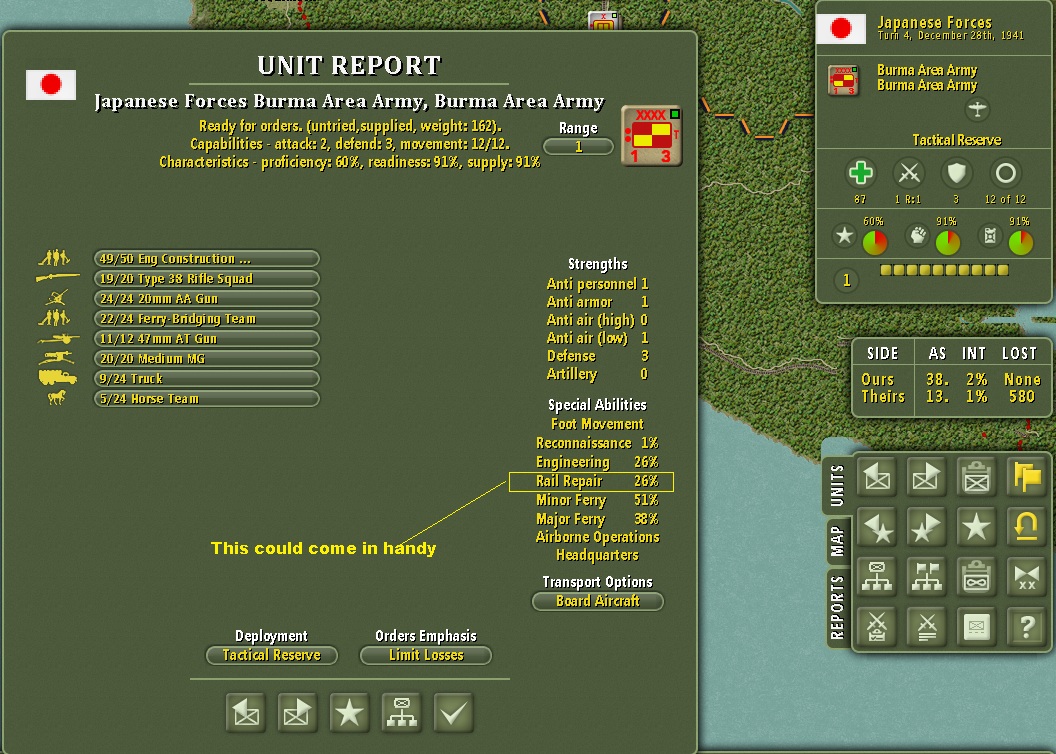Click the star proficiency icon beside 60%

(x=844, y=236)
